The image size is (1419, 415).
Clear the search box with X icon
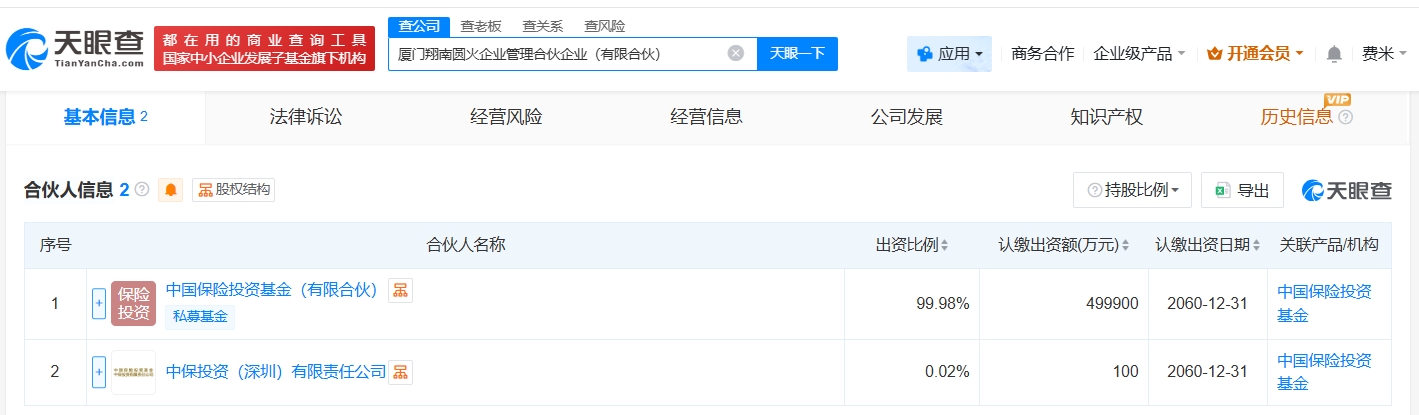coord(735,53)
